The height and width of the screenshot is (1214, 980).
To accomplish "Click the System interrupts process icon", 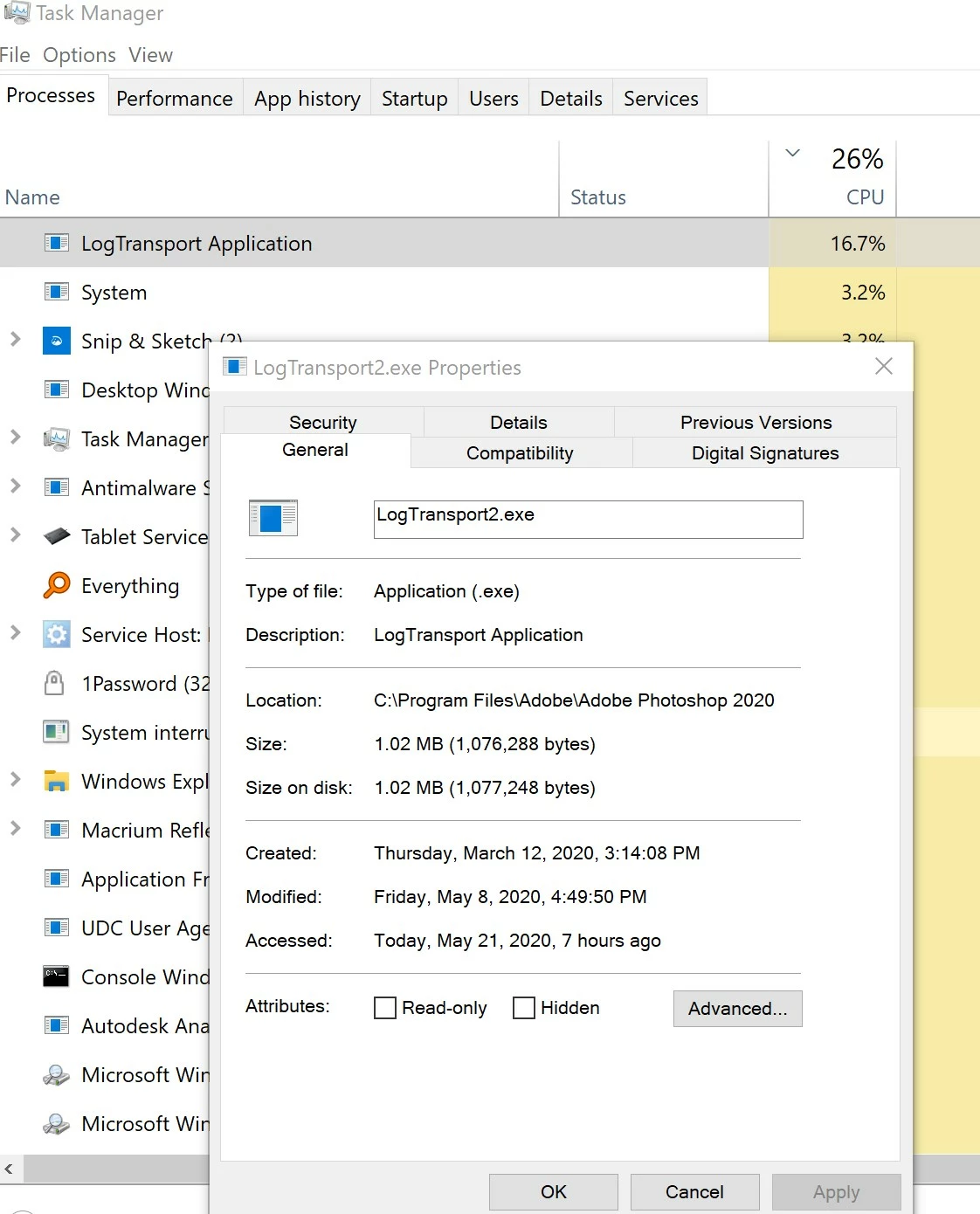I will click(57, 732).
